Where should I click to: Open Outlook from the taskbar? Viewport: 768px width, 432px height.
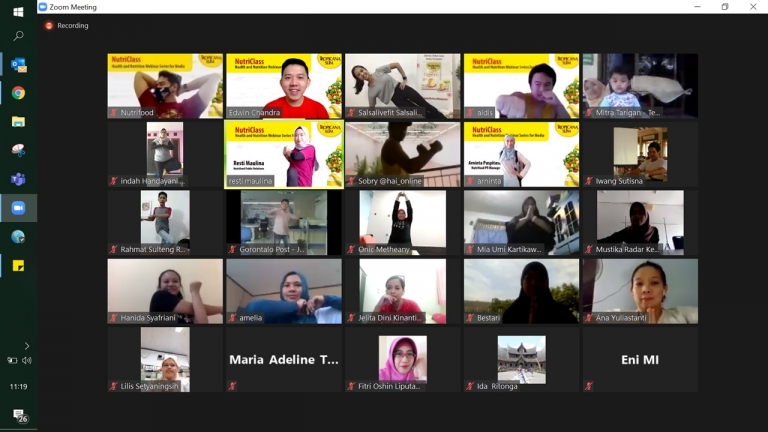18,65
